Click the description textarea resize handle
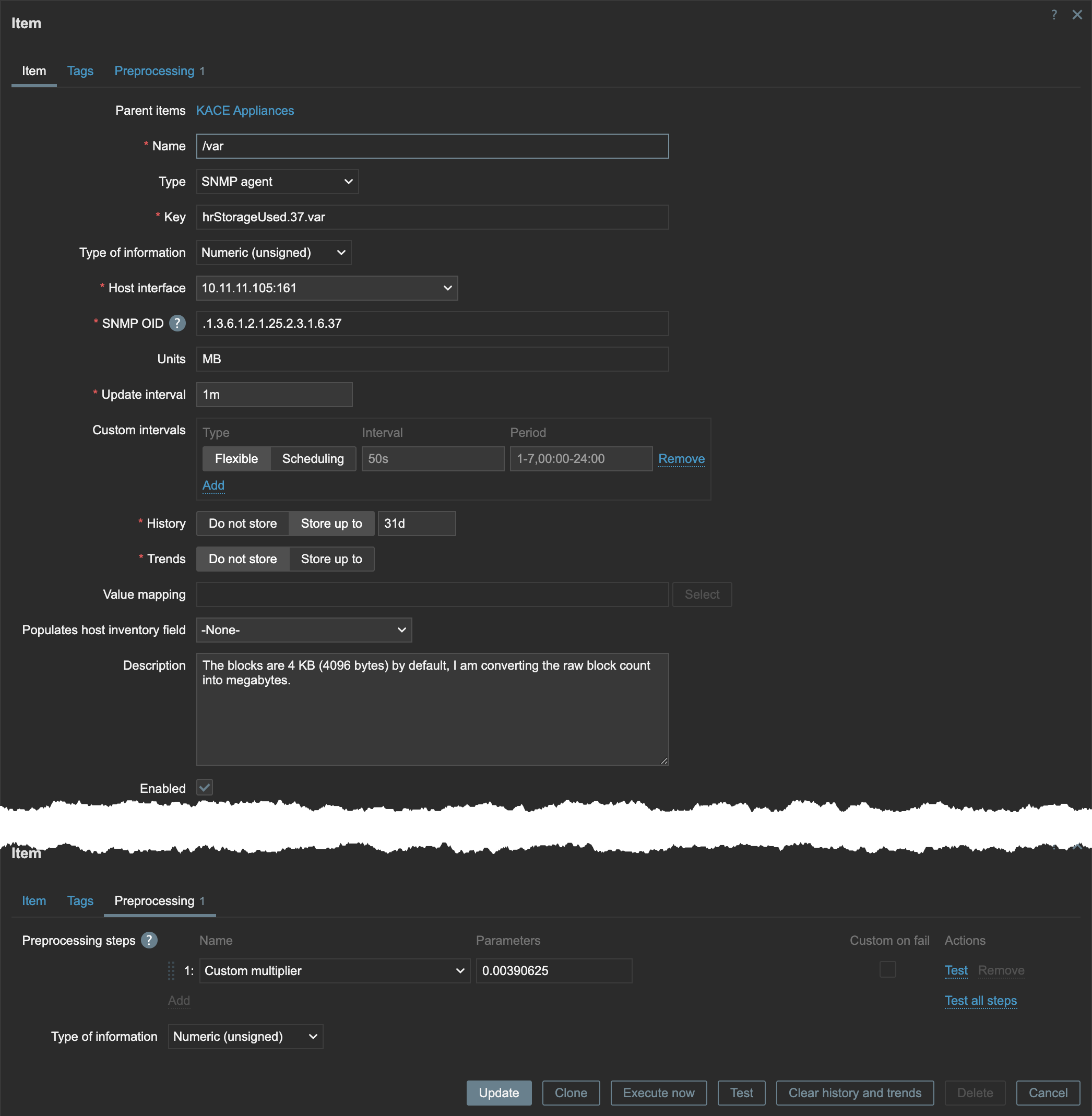 click(663, 761)
